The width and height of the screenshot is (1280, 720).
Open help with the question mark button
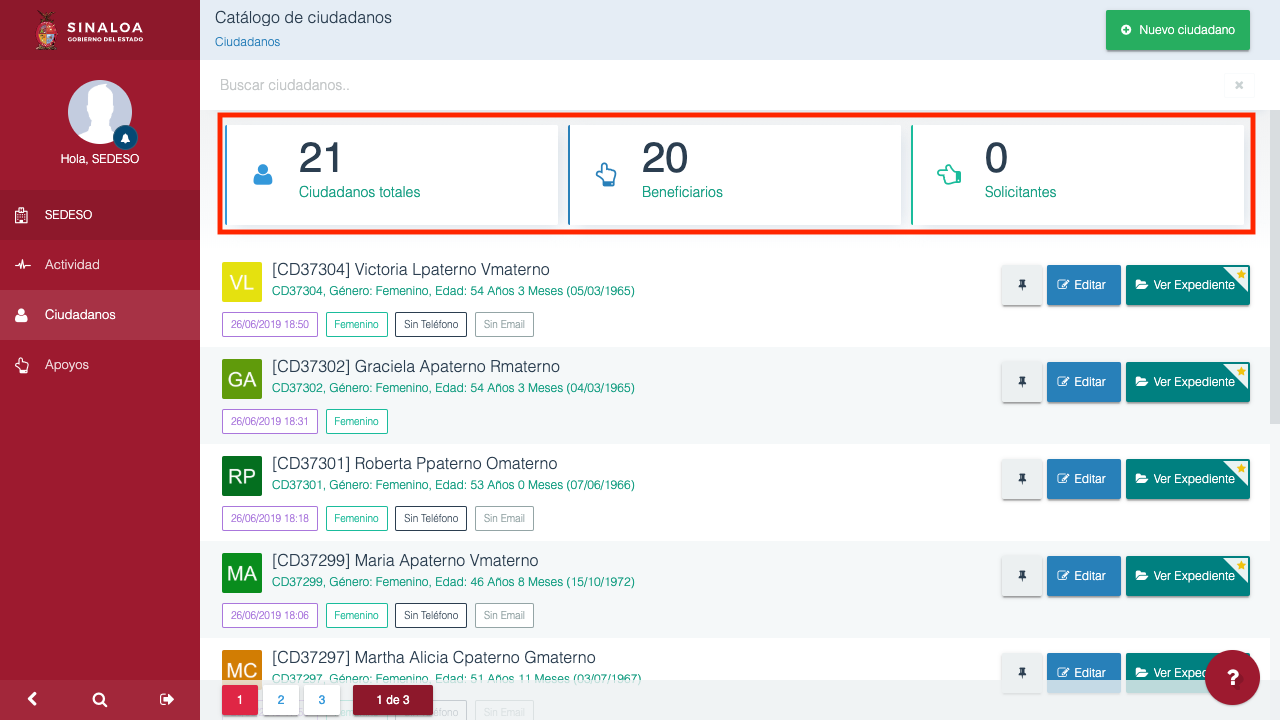1232,678
